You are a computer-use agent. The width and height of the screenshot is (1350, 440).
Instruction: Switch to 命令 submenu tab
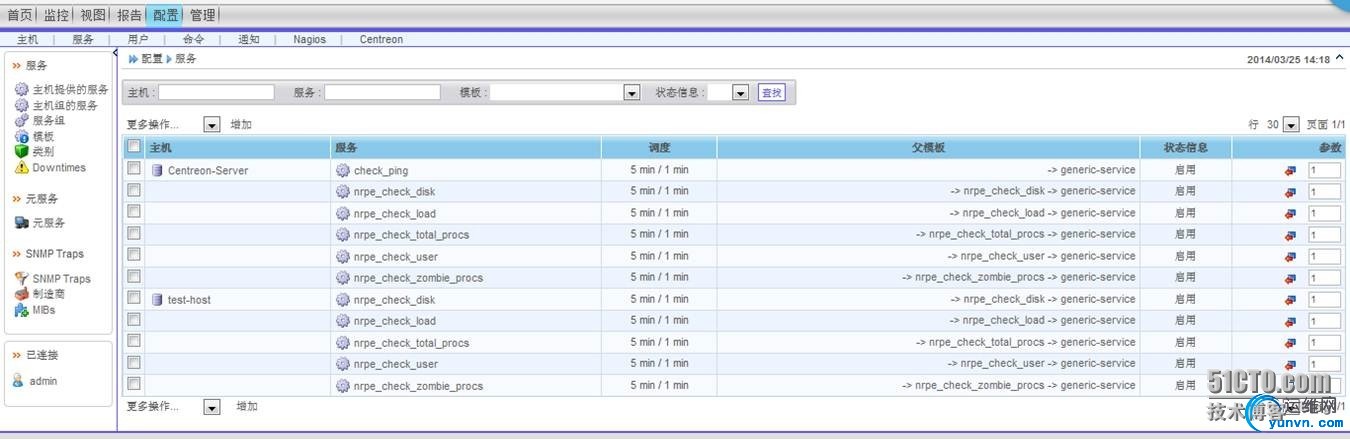coord(193,39)
